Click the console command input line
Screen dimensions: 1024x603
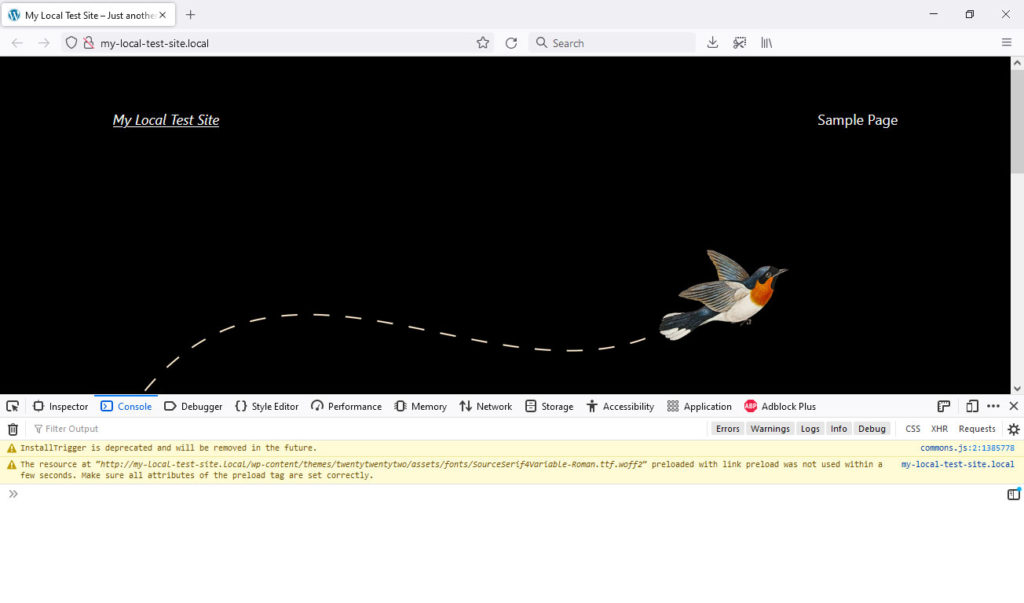512,494
